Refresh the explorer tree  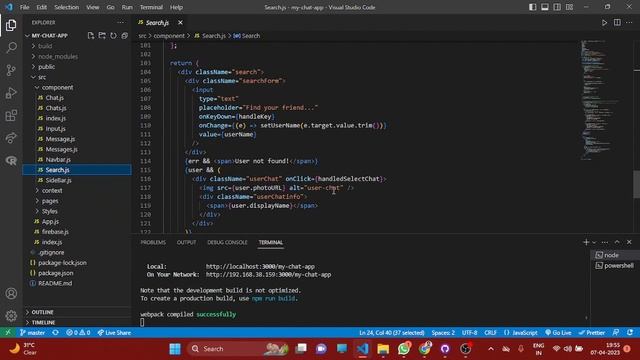113,36
